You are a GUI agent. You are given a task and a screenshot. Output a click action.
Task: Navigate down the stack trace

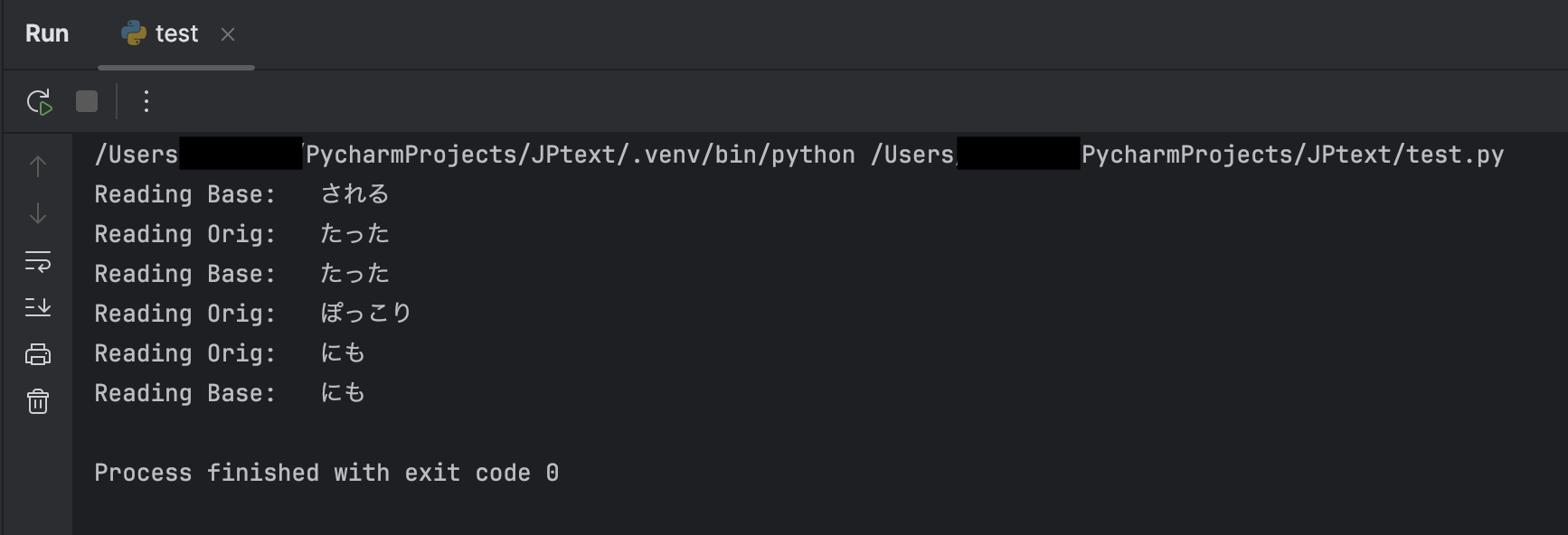[x=38, y=214]
